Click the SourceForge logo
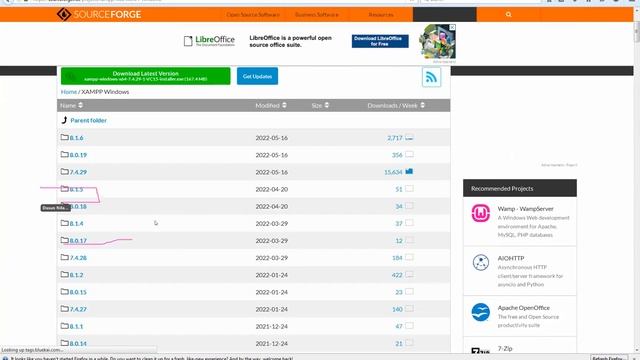The height and width of the screenshot is (360, 640). tap(99, 14)
